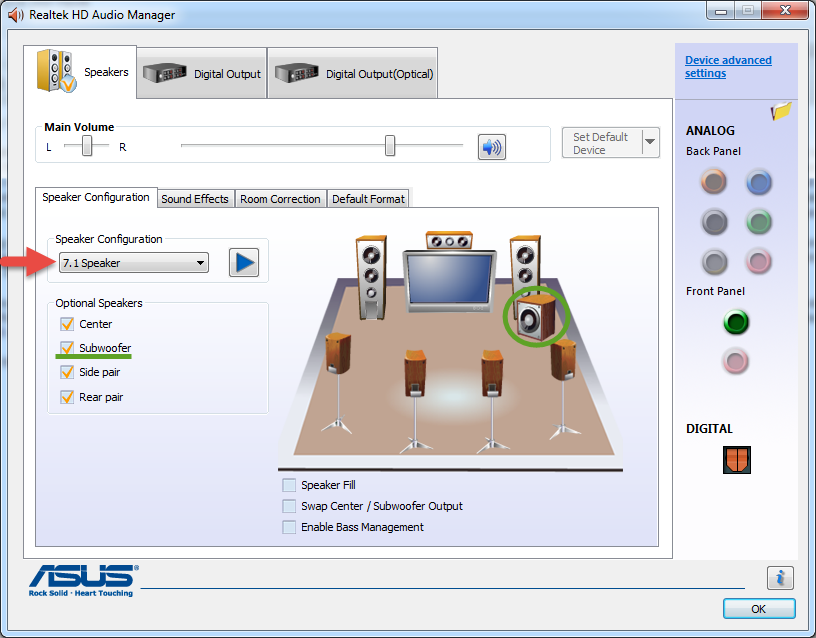The height and width of the screenshot is (638, 816).
Task: Click the orange digital output connector icon
Action: pos(736,459)
